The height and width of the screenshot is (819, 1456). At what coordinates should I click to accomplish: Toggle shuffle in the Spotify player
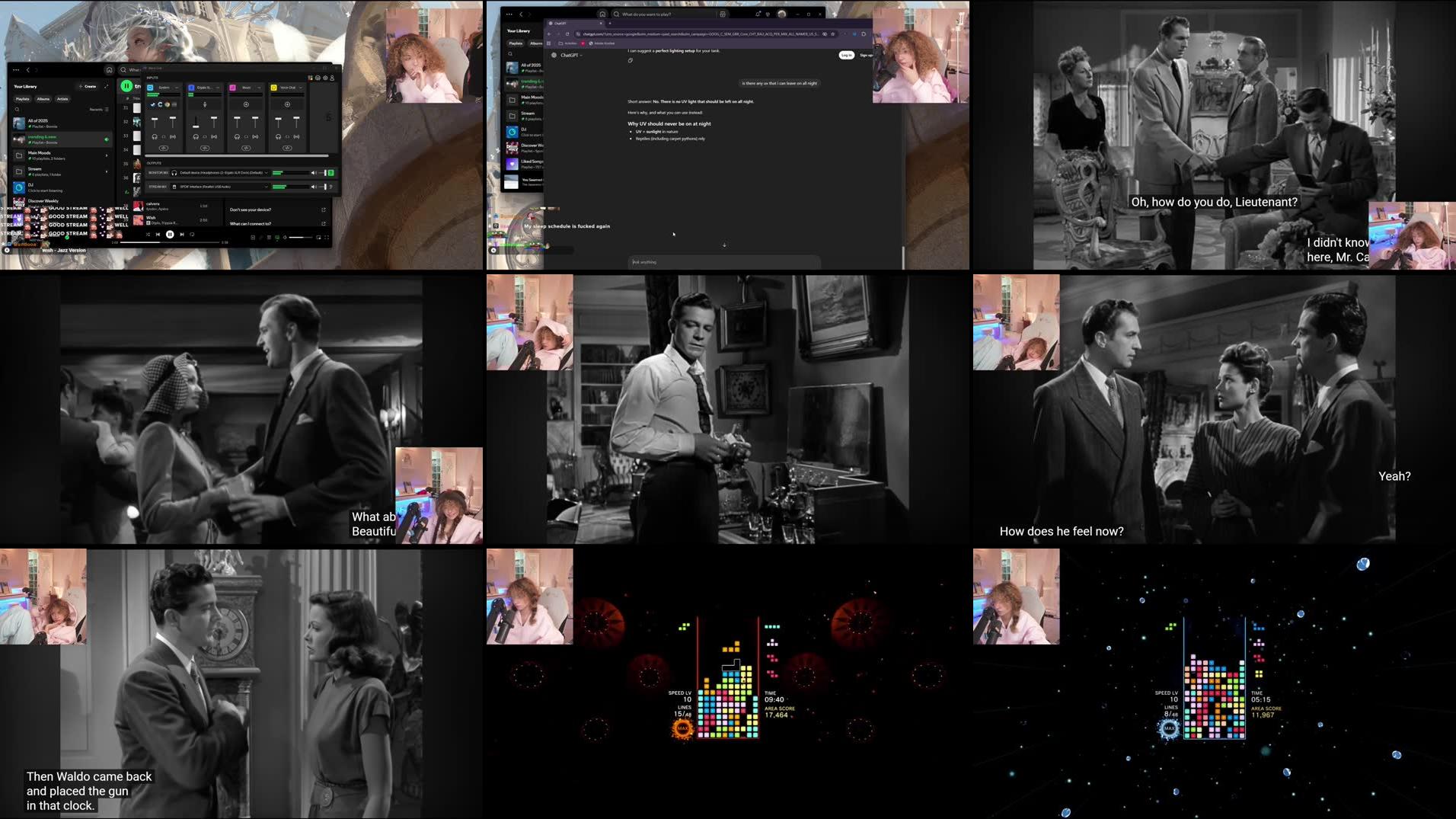148,235
